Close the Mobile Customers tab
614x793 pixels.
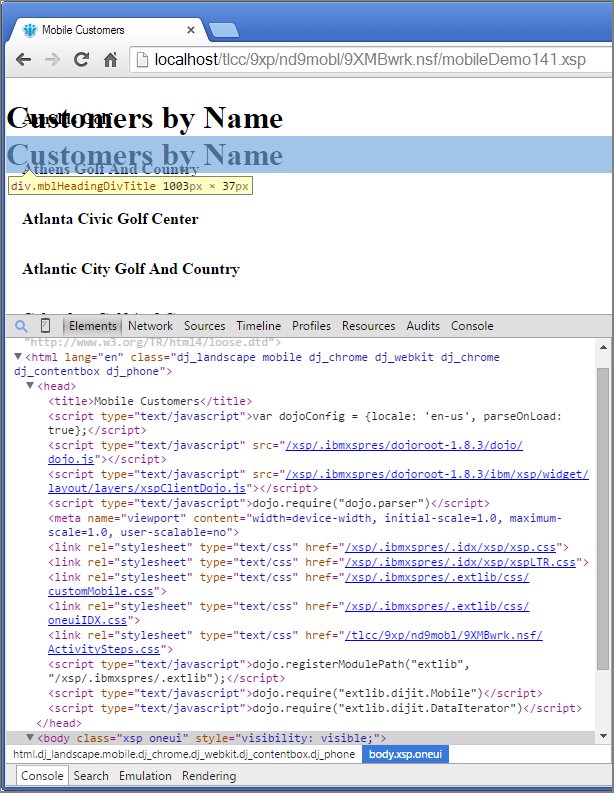[191, 30]
